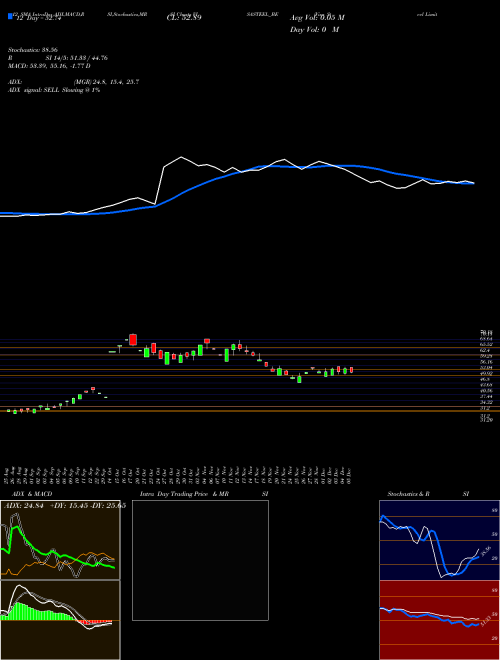The height and width of the screenshot is (660, 500).
Task: Click the 'Avg Vol: 0.05 M' label
Action: coord(317,18)
